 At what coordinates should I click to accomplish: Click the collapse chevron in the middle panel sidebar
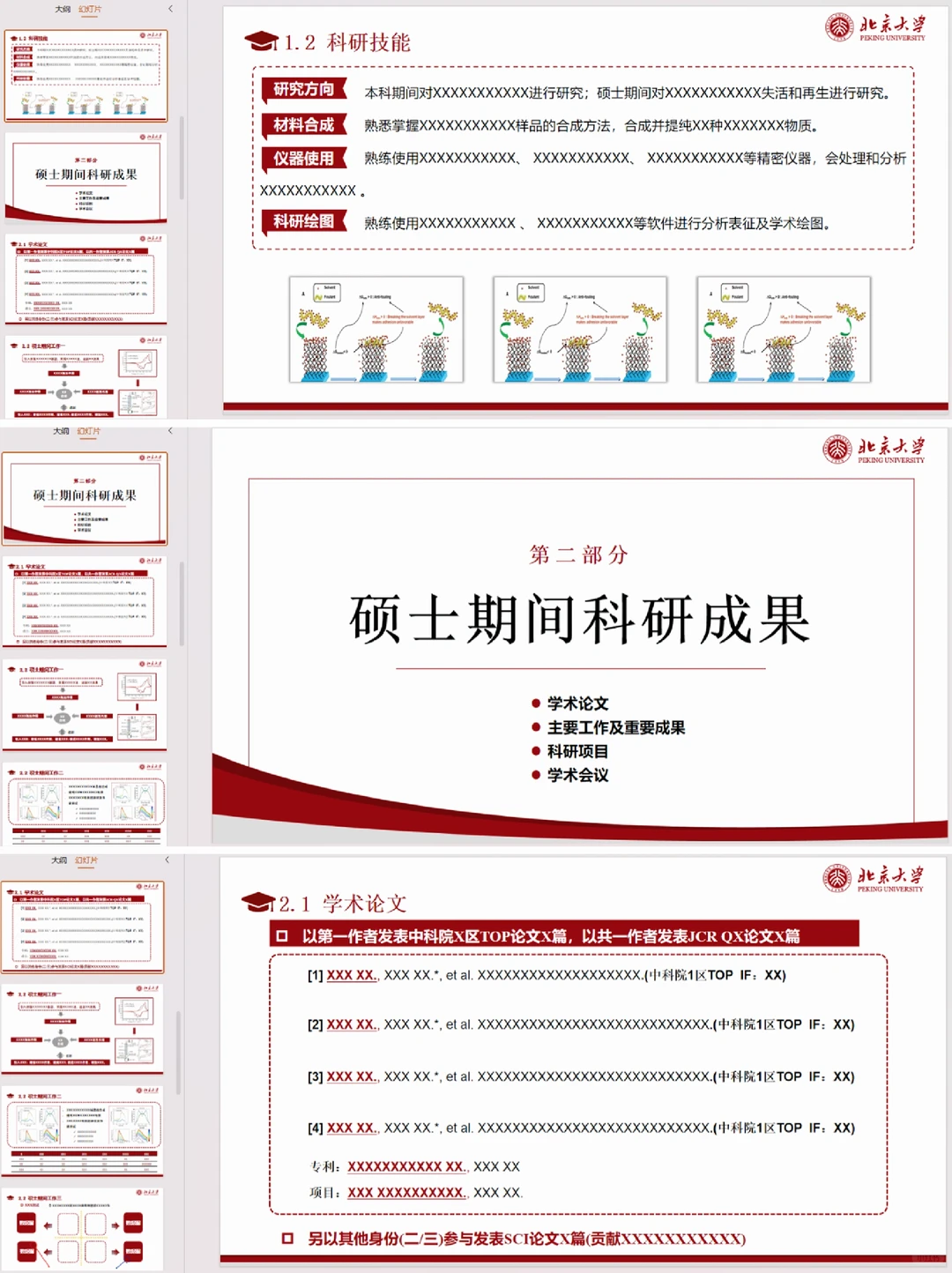[168, 432]
